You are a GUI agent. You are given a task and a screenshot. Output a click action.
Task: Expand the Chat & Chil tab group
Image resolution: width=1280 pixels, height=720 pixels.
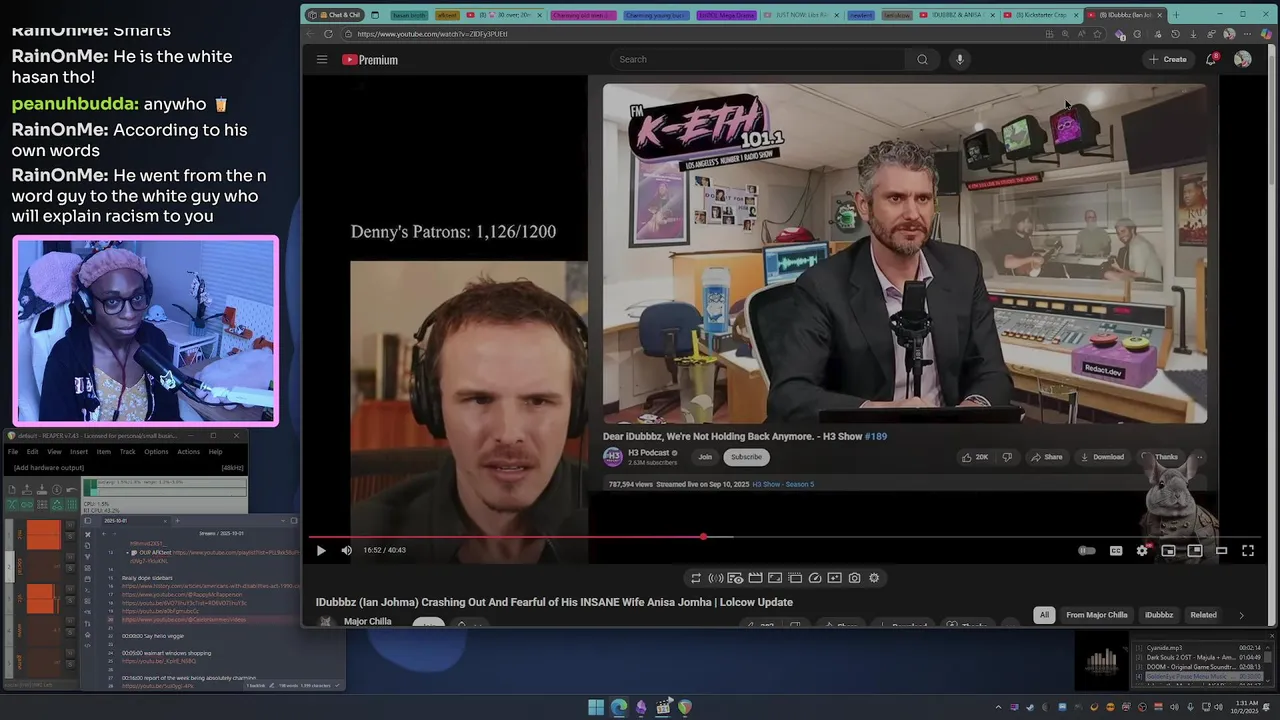pyautogui.click(x=334, y=15)
